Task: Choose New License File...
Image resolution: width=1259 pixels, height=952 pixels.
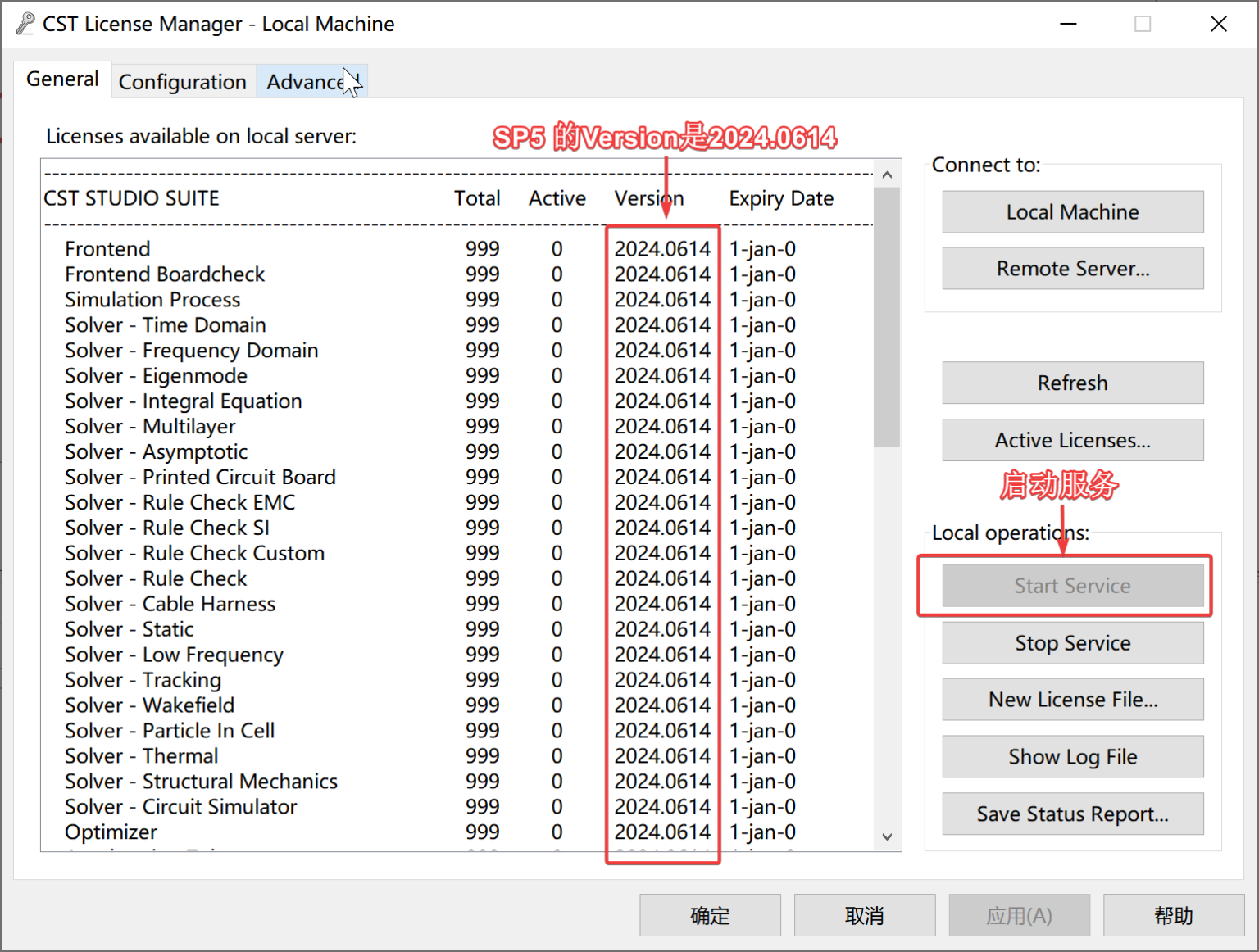Action: 1072,700
